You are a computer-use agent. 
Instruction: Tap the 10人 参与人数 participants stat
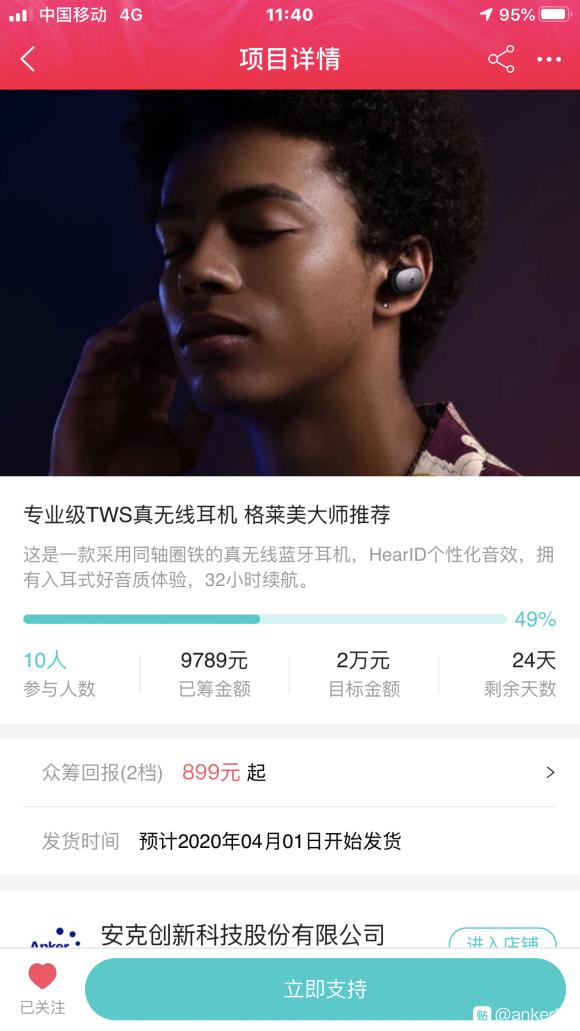pyautogui.click(x=59, y=674)
